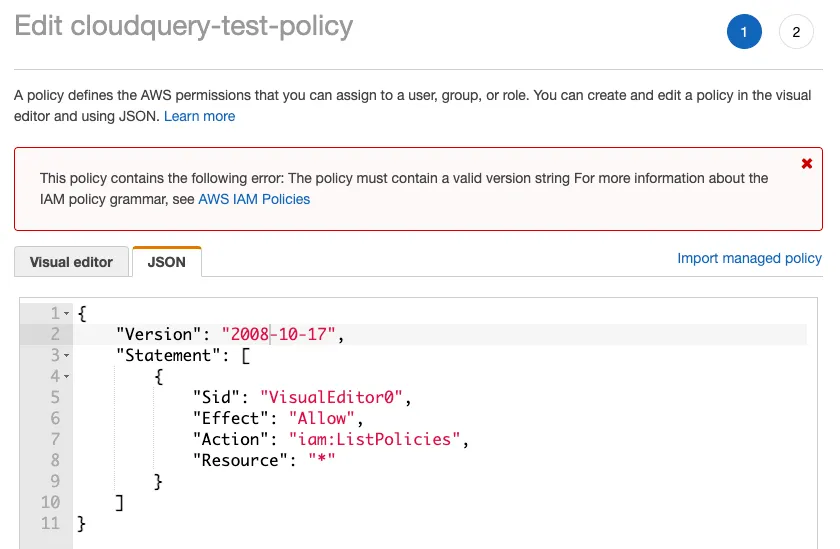Screen dimensions: 840x549
Task: Go to step 2 indicator
Action: [796, 32]
